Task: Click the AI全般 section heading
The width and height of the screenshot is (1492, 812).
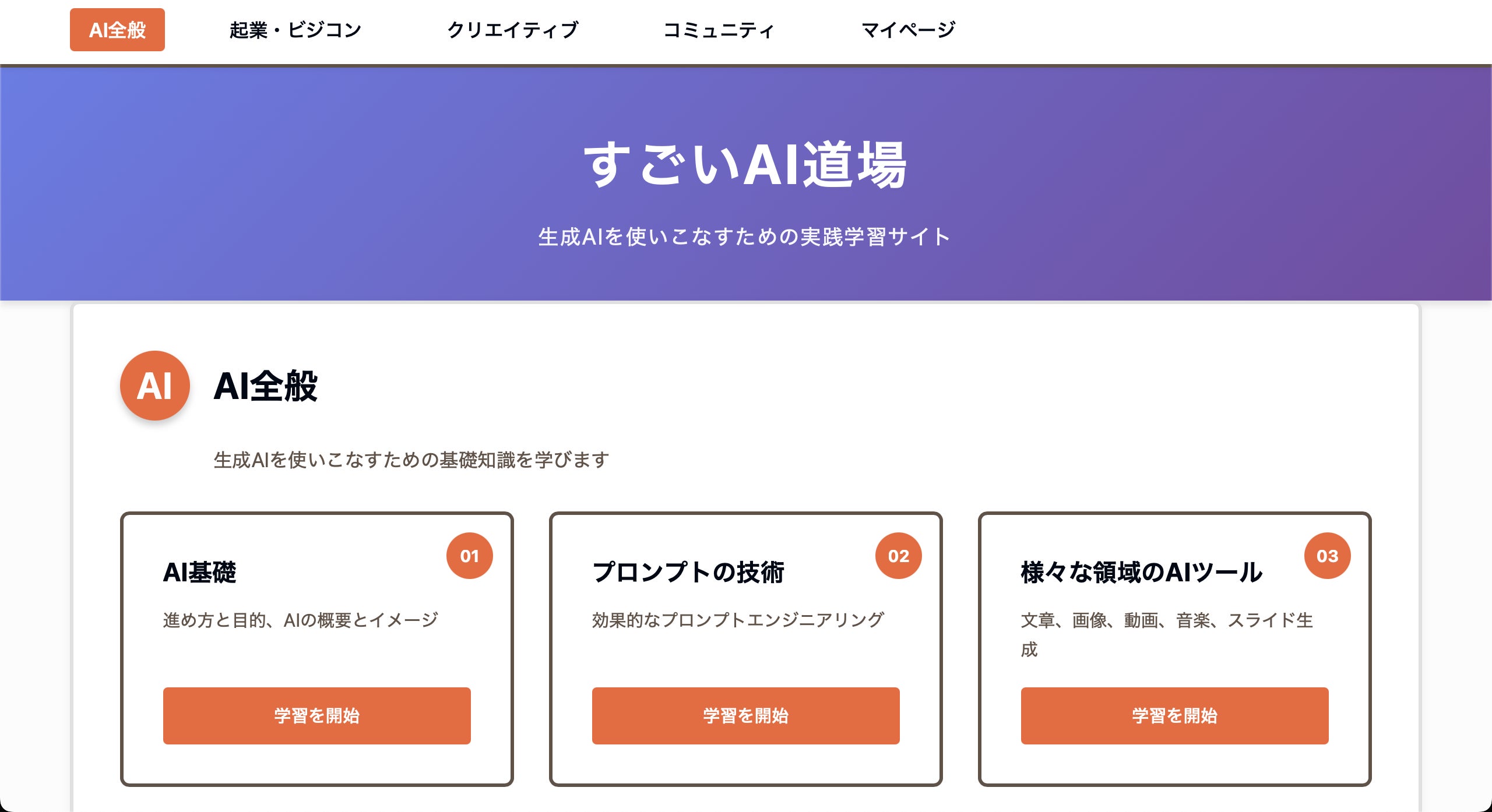Action: tap(266, 386)
